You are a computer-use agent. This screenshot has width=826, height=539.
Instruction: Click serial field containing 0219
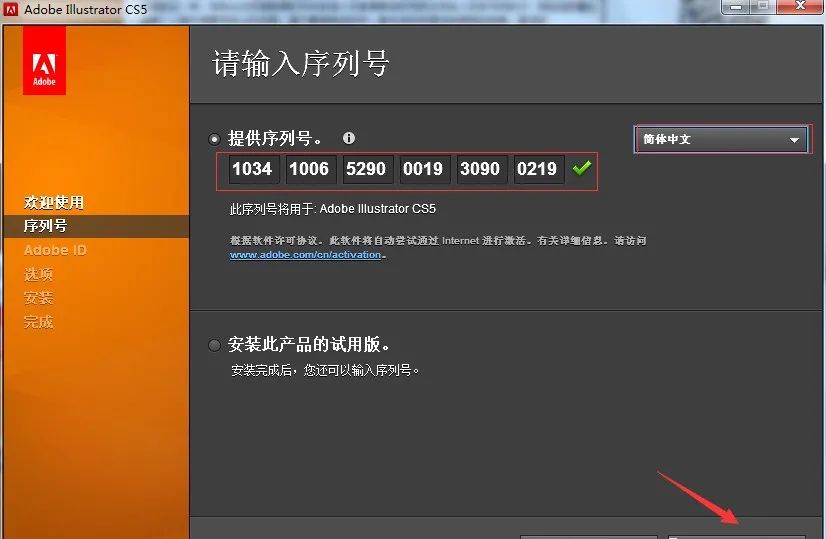click(538, 169)
